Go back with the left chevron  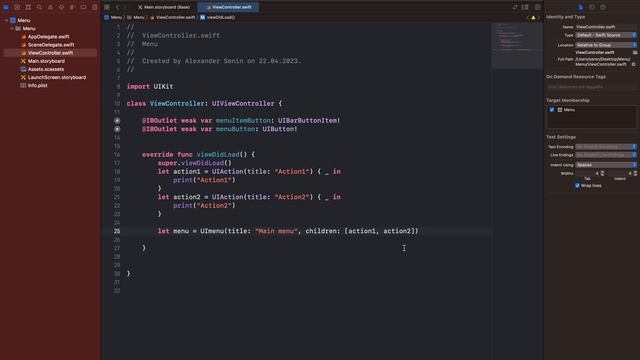tap(117, 7)
